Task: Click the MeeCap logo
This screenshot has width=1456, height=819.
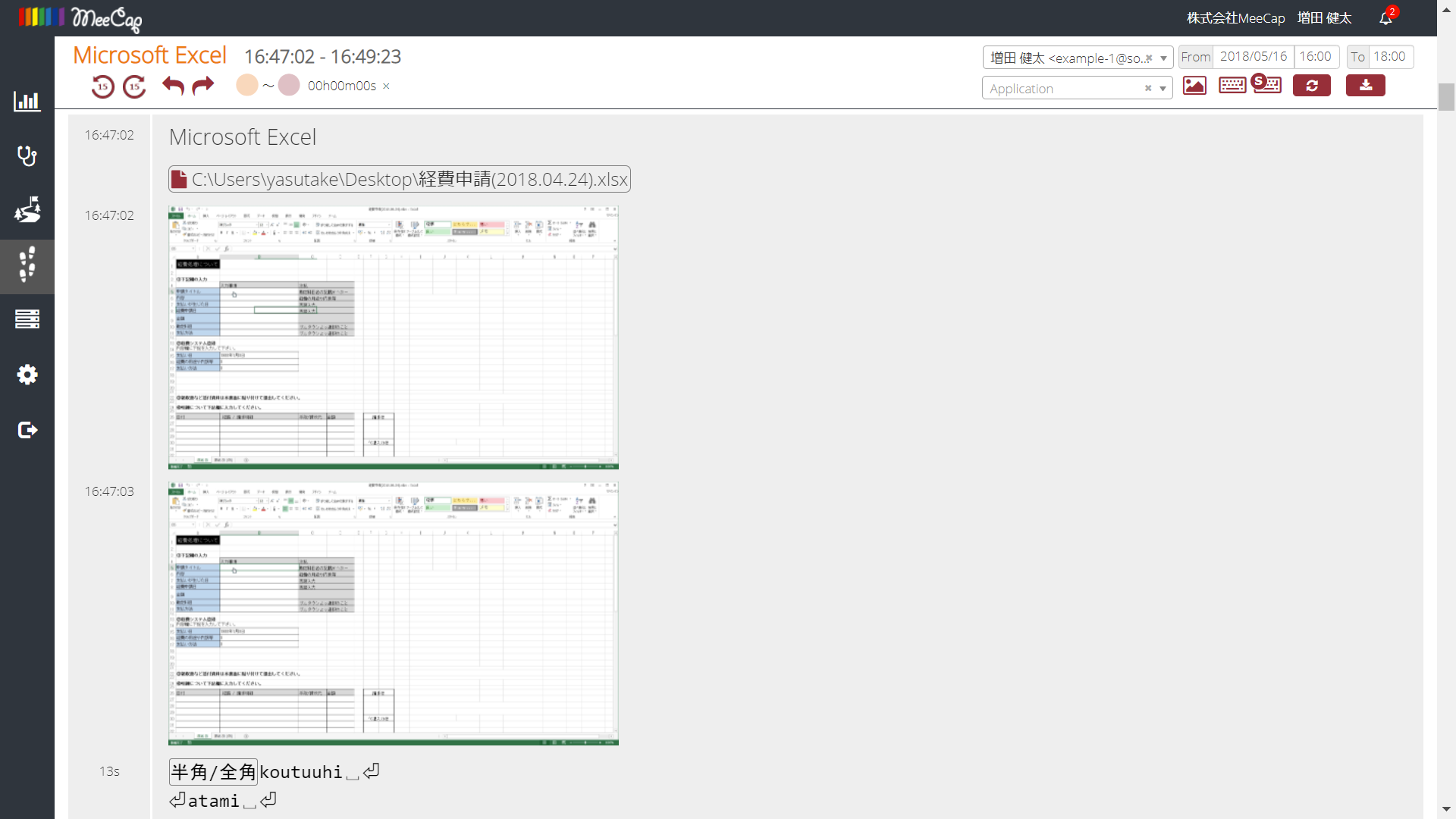Action: pyautogui.click(x=80, y=18)
